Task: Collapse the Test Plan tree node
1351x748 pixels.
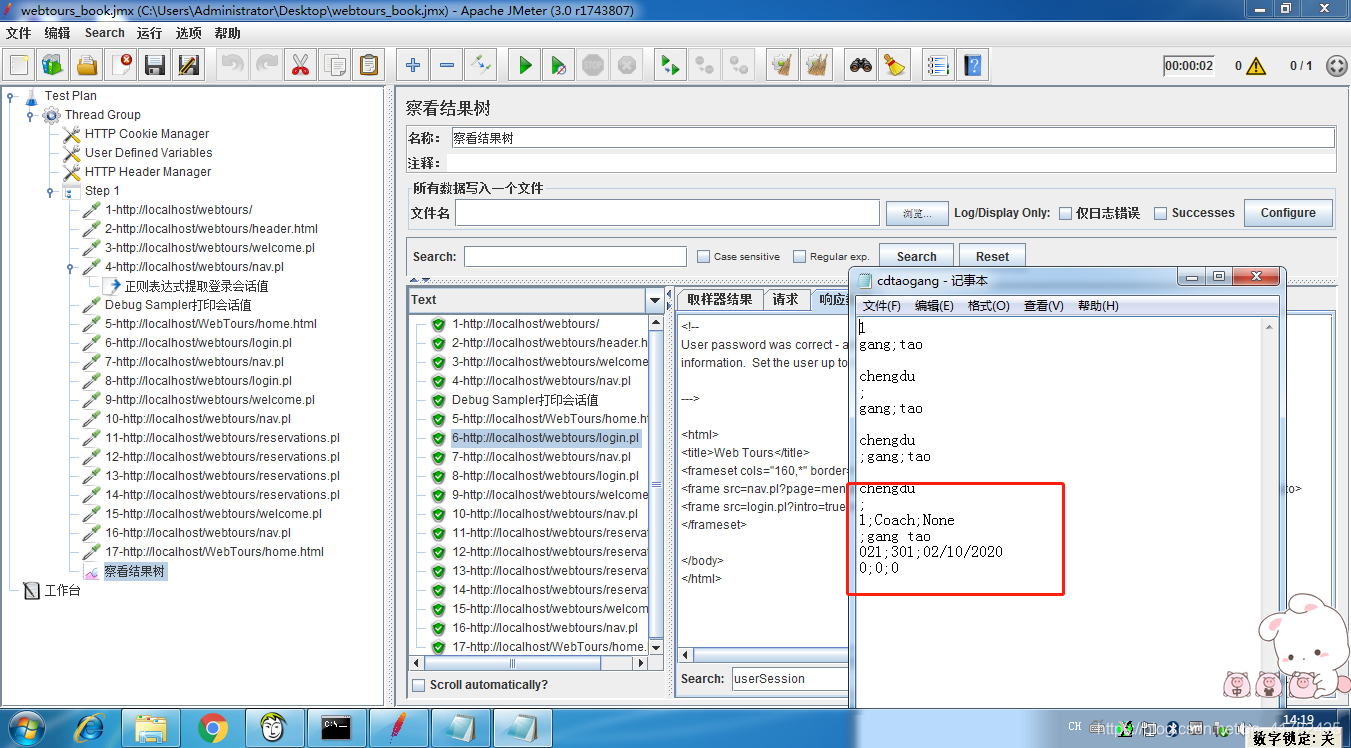Action: point(11,96)
